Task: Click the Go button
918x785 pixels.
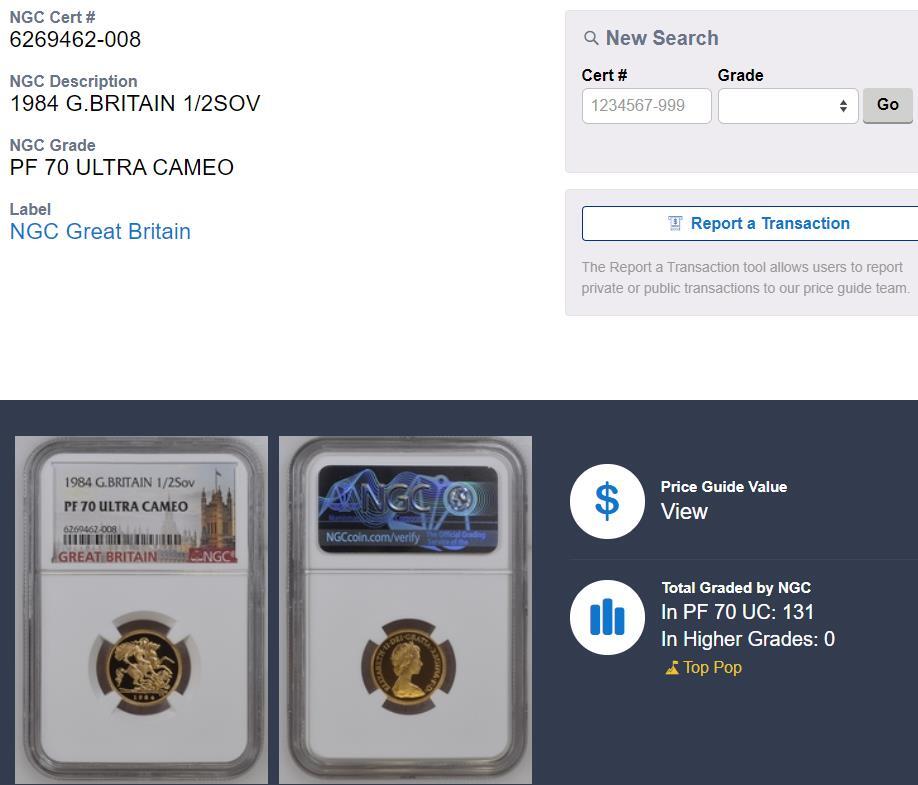Action: 888,105
